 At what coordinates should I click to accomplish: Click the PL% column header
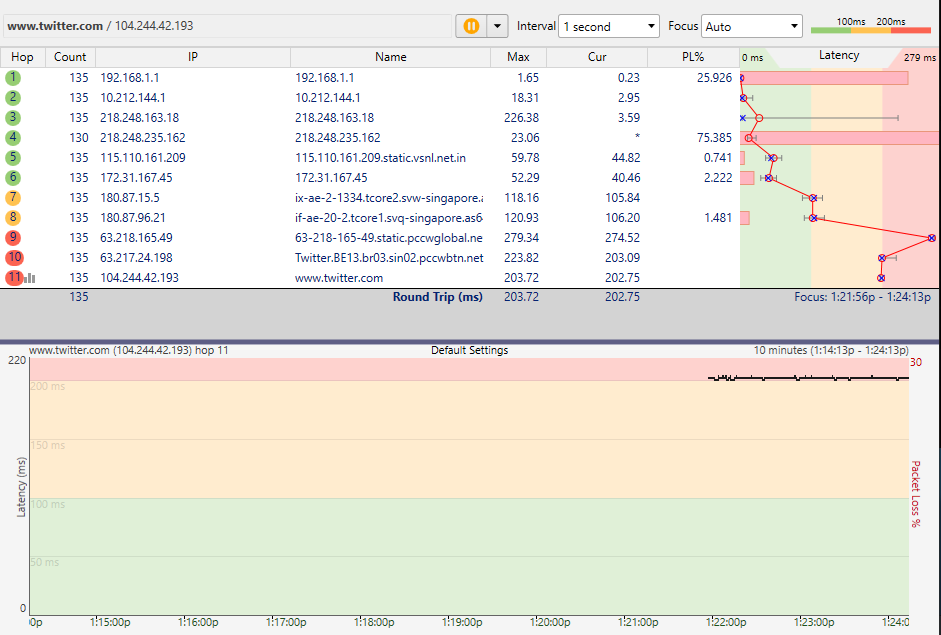pyautogui.click(x=693, y=57)
